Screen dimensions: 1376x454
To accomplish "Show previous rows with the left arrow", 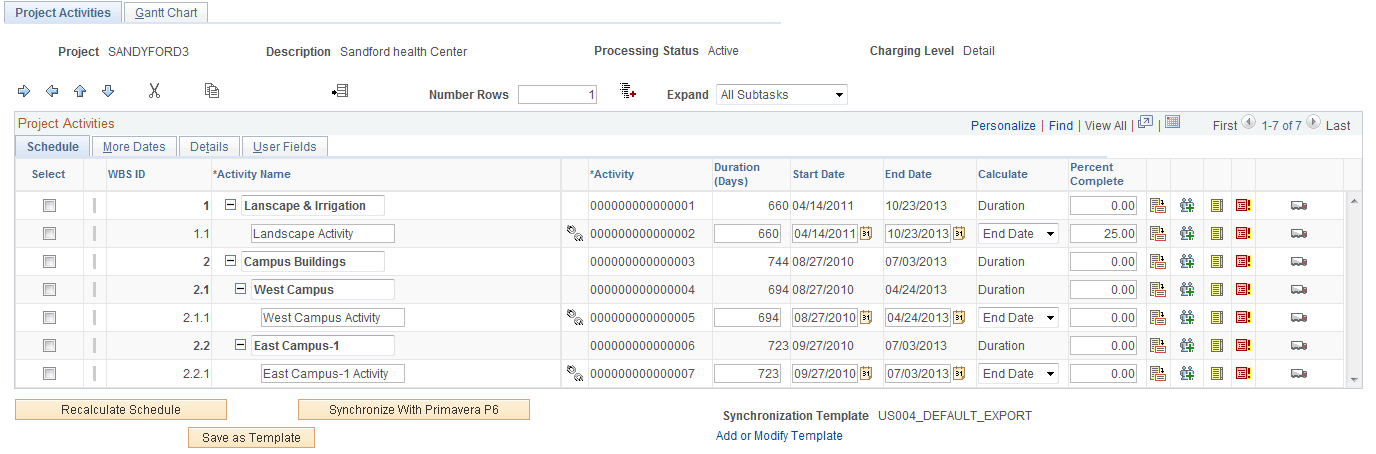I will (1248, 124).
